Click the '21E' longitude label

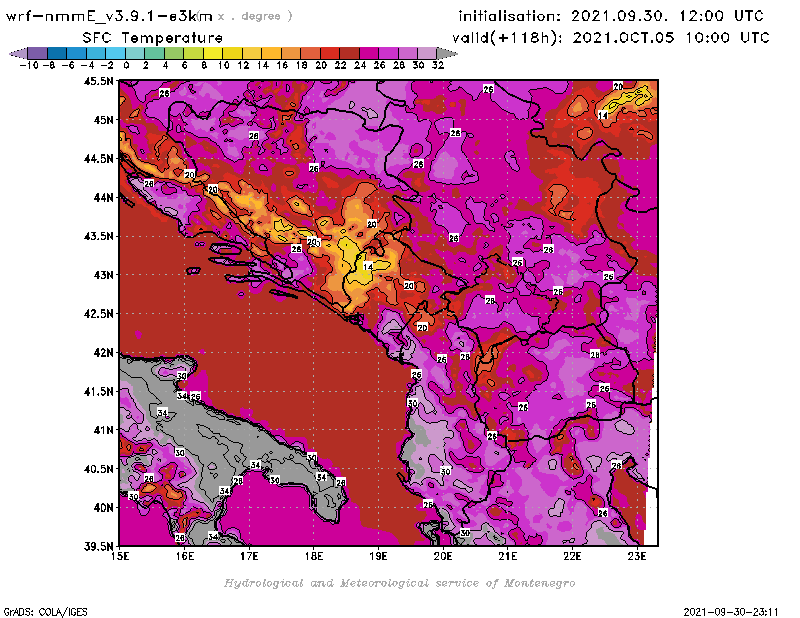click(508, 556)
